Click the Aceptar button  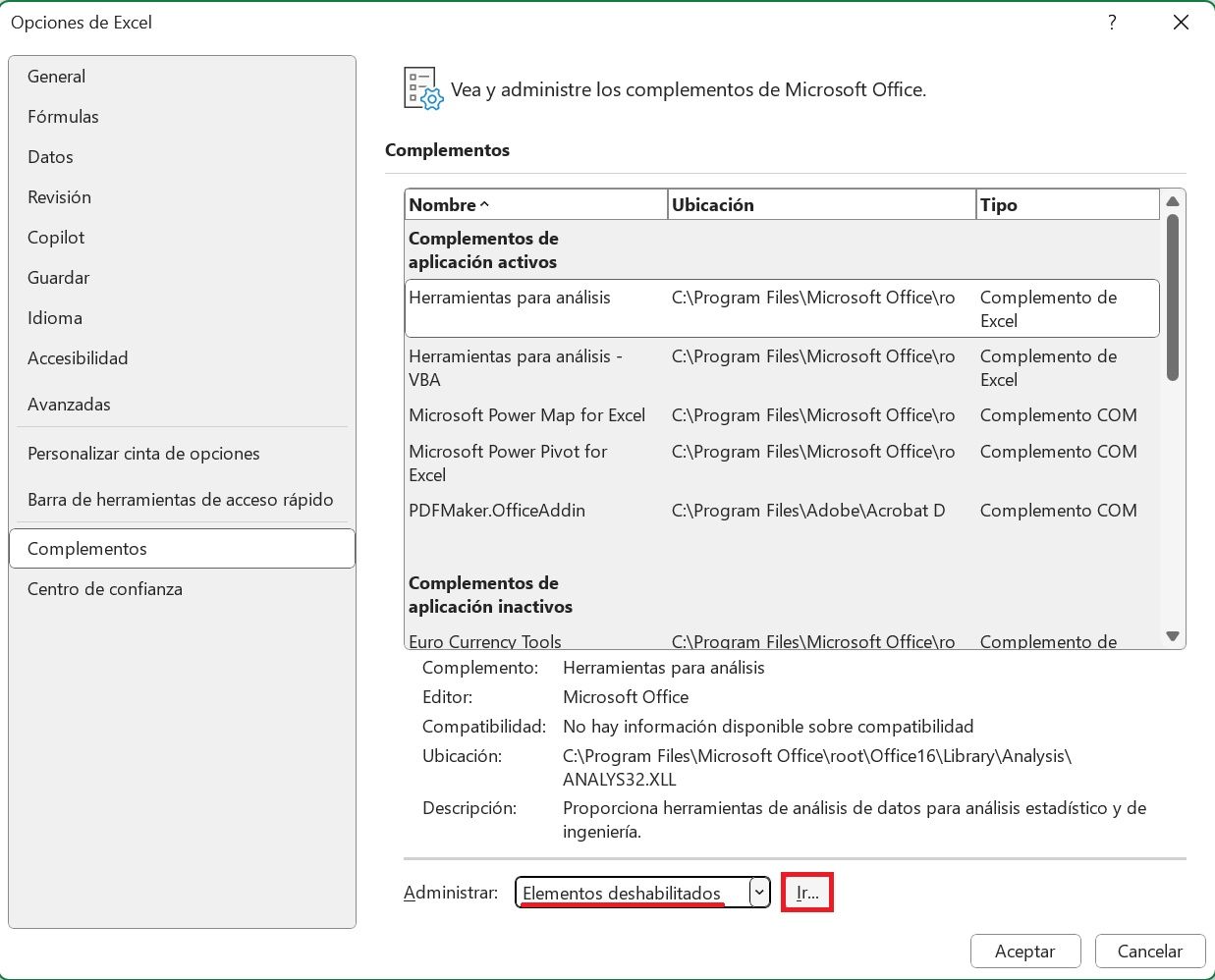click(x=1024, y=951)
